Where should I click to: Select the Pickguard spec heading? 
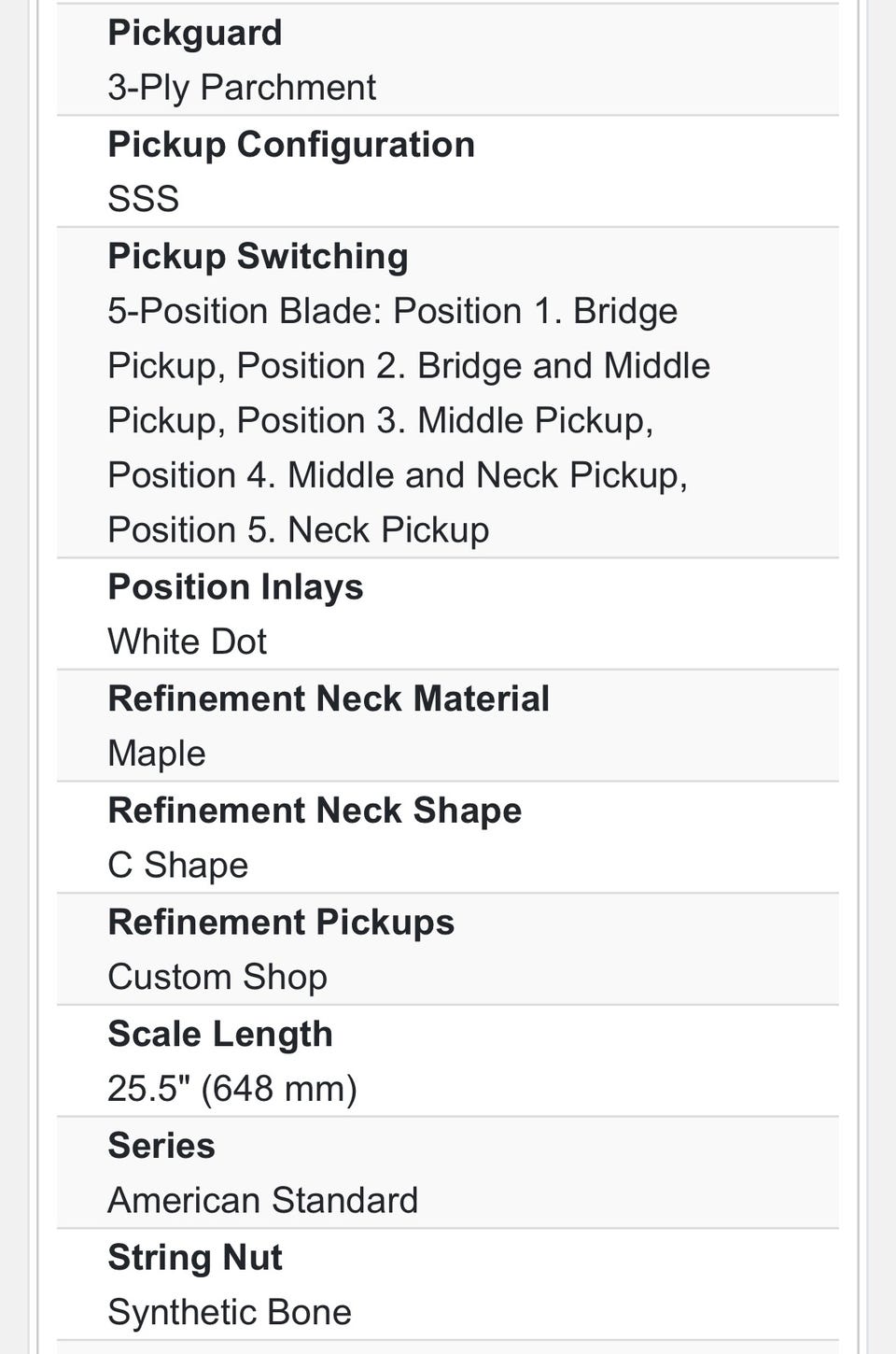coord(194,34)
